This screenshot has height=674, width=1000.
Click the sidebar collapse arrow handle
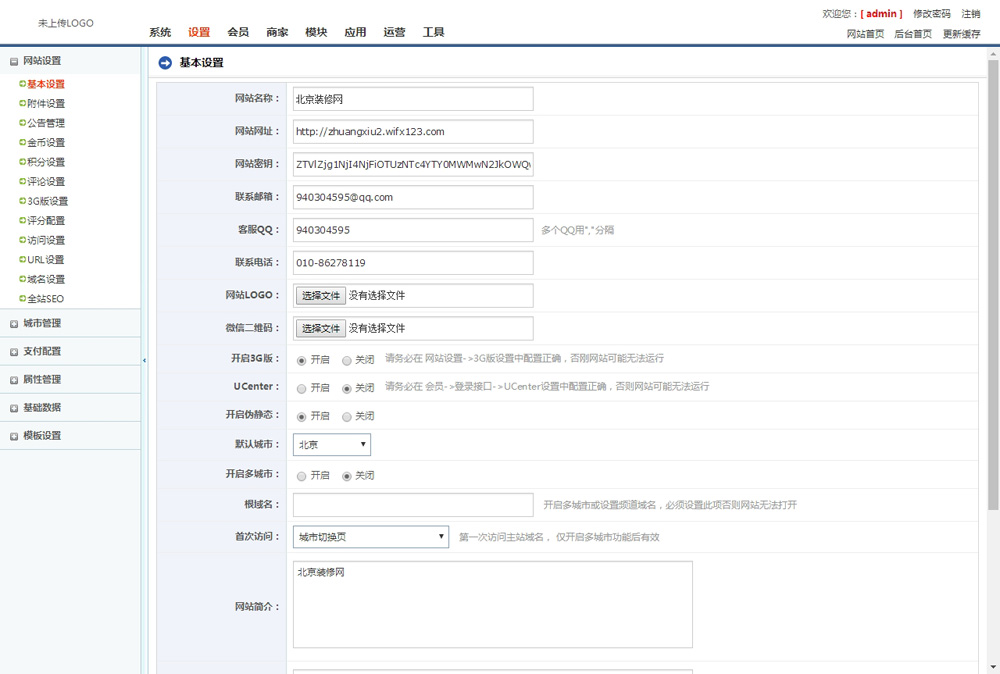pyautogui.click(x=144, y=360)
